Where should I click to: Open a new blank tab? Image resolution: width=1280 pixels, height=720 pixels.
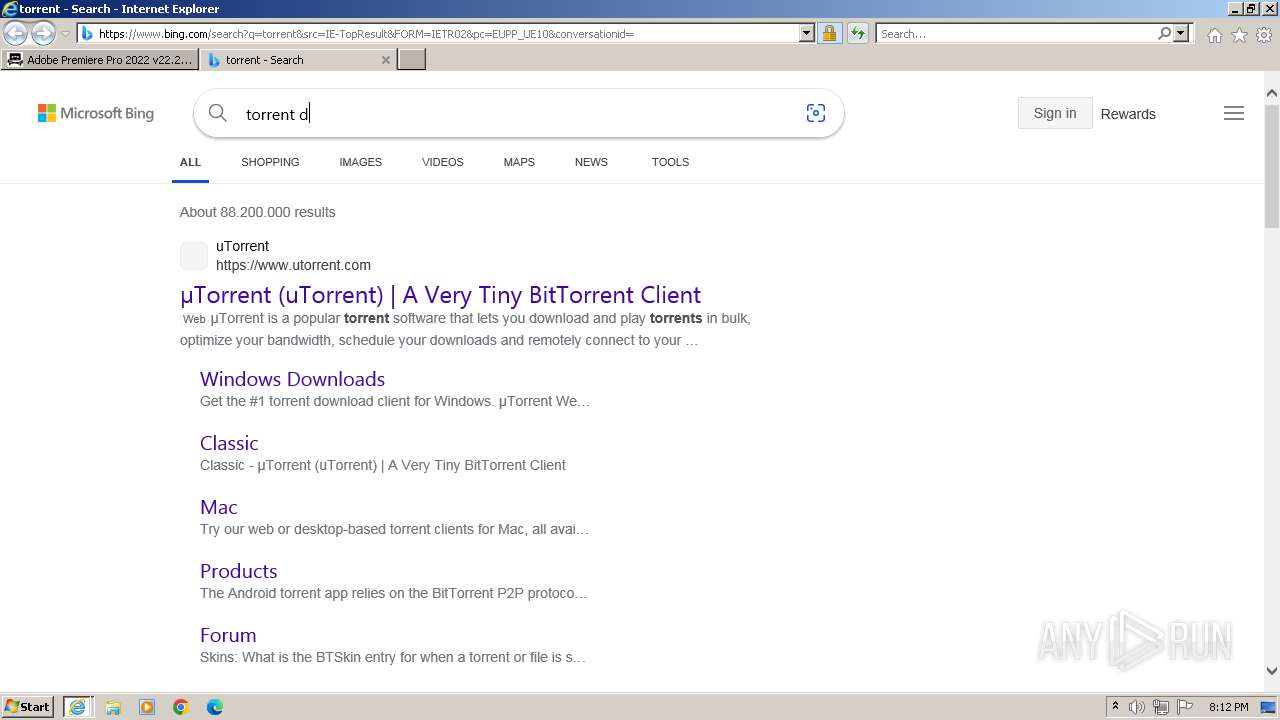(412, 60)
